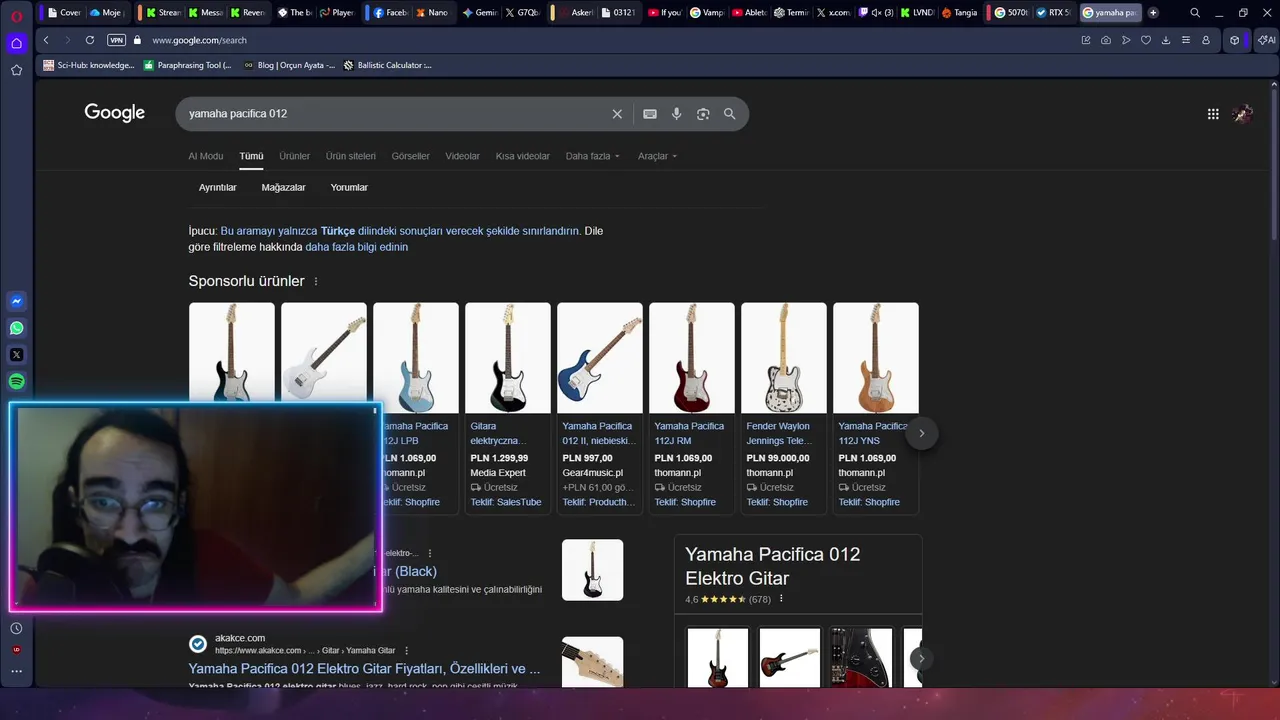
Task: Expand the Daha fazla dropdown
Action: point(593,156)
